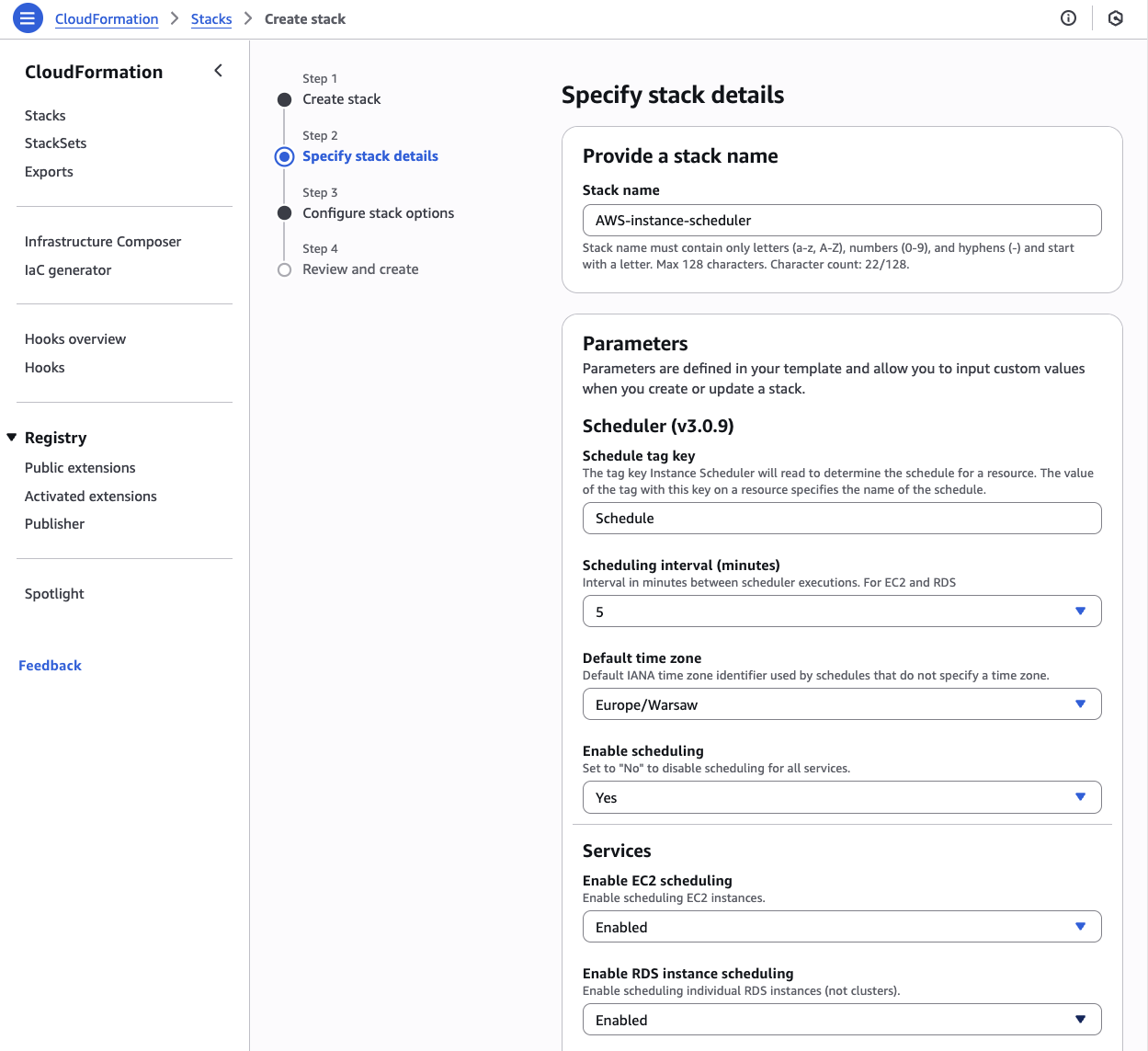Open Activated extensions
1148x1051 pixels.
91,497
